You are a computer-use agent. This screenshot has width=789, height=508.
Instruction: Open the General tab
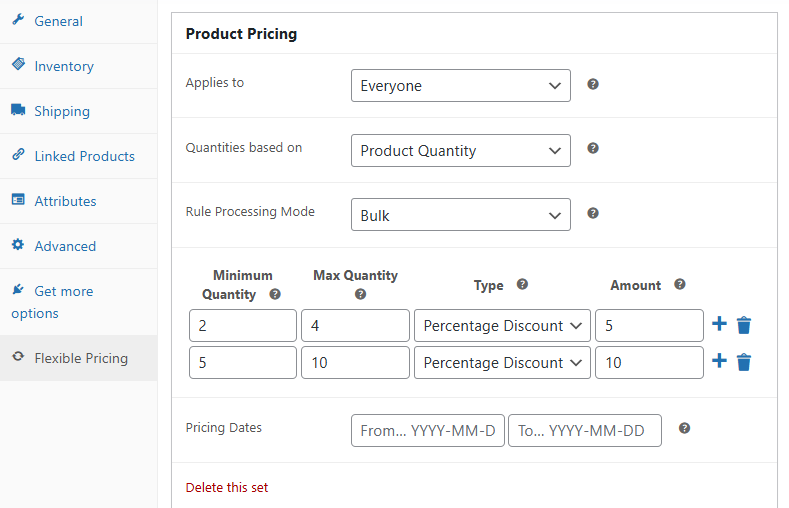tap(78, 21)
